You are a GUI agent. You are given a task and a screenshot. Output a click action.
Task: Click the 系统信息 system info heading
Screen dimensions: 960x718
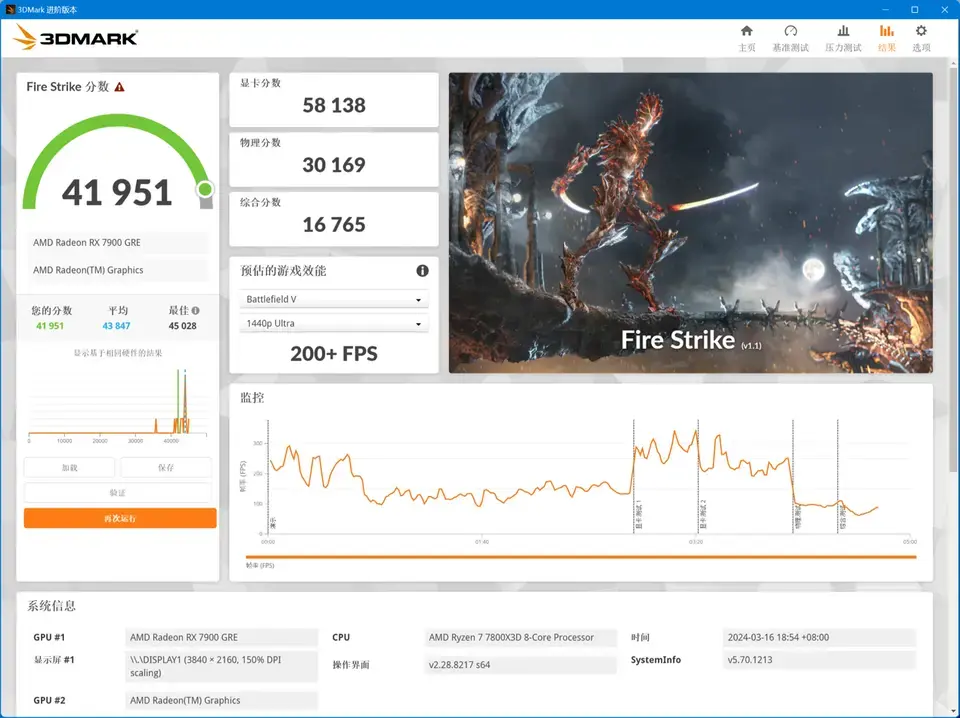click(51, 606)
